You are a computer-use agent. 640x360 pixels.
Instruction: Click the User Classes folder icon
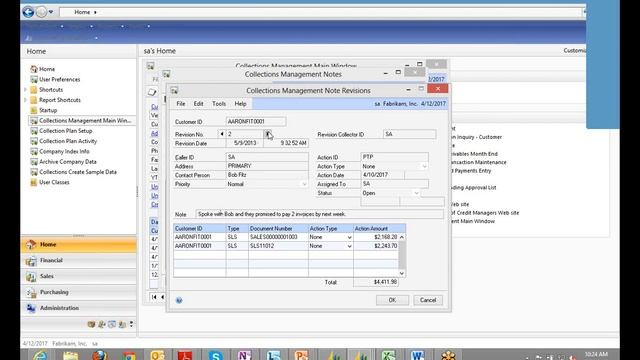(x=34, y=182)
